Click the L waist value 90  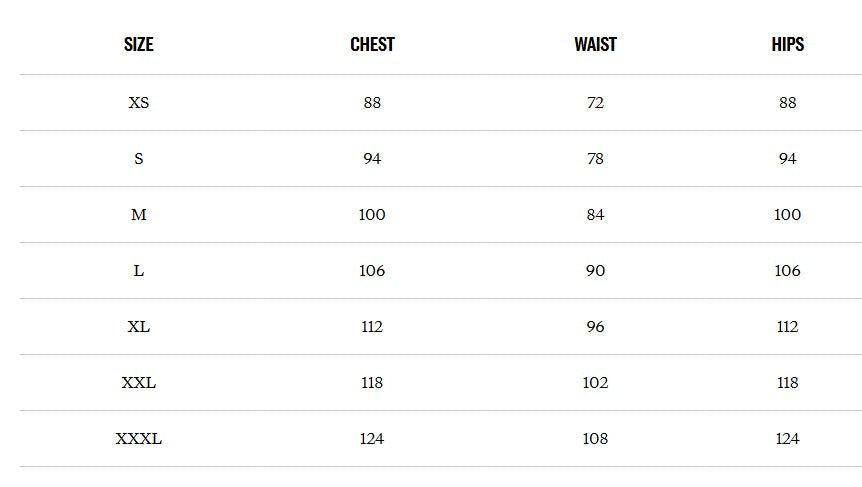click(595, 270)
